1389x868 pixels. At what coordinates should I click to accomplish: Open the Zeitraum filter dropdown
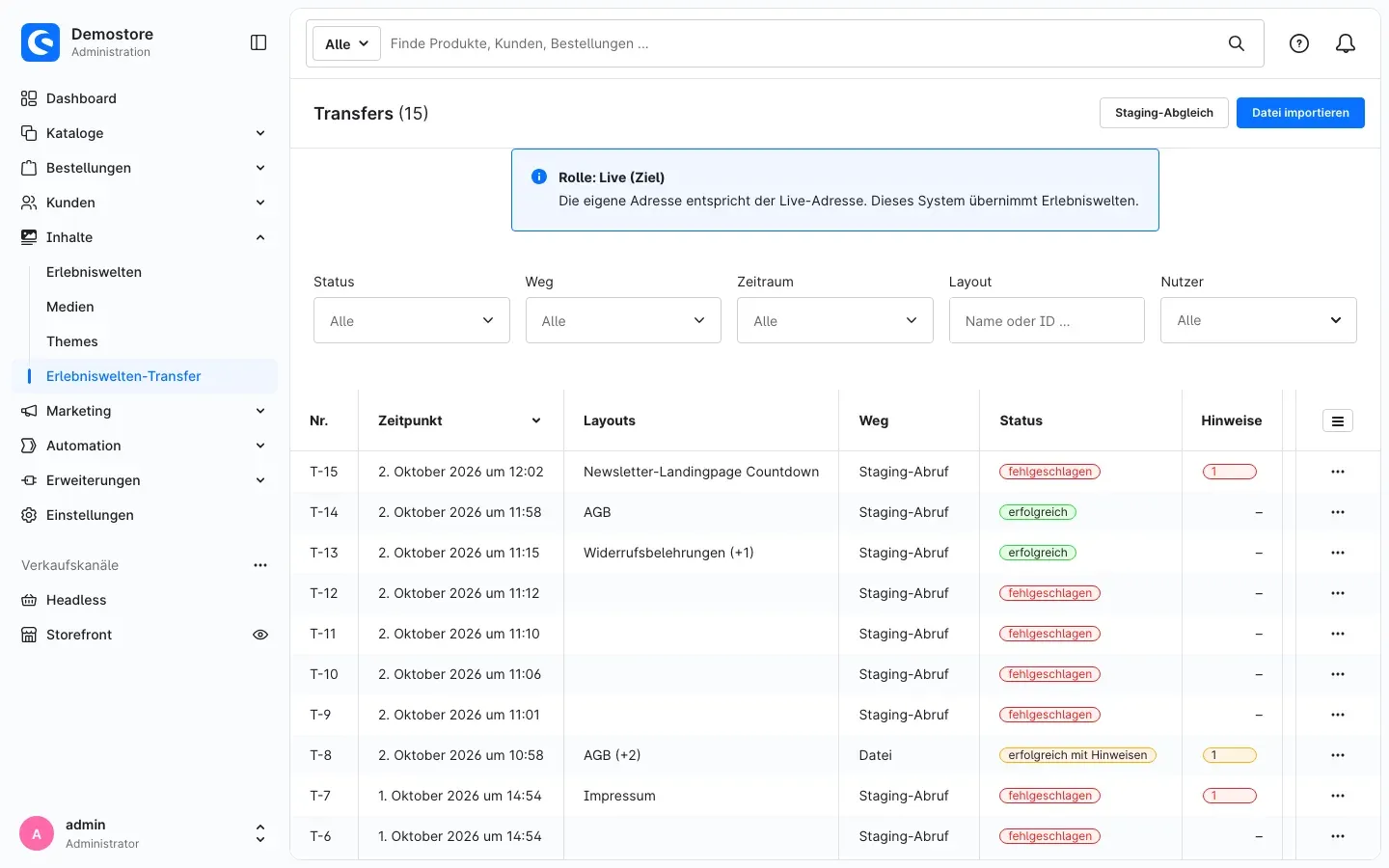click(835, 320)
